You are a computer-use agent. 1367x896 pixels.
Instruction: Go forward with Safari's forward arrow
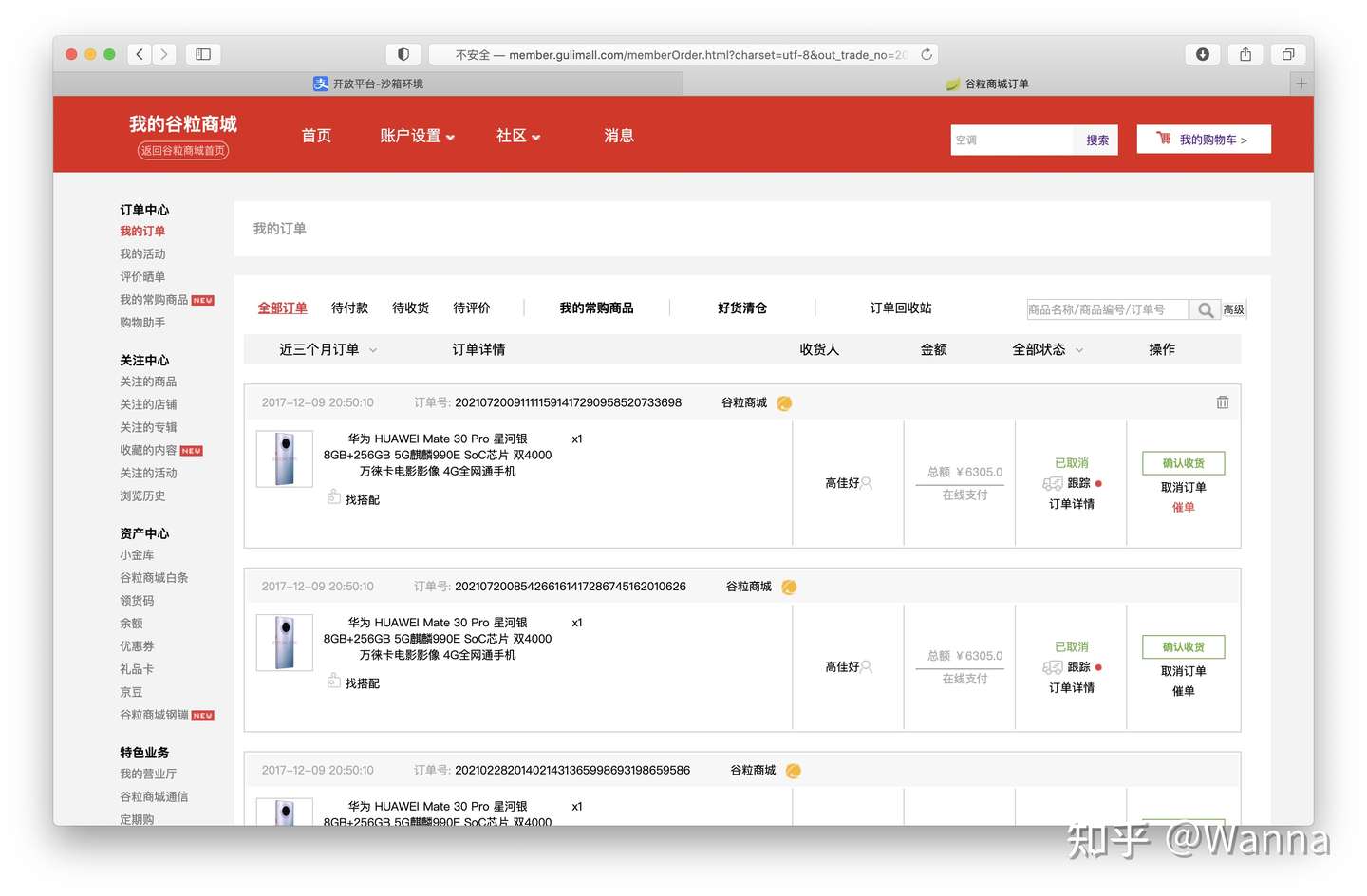coord(164,54)
